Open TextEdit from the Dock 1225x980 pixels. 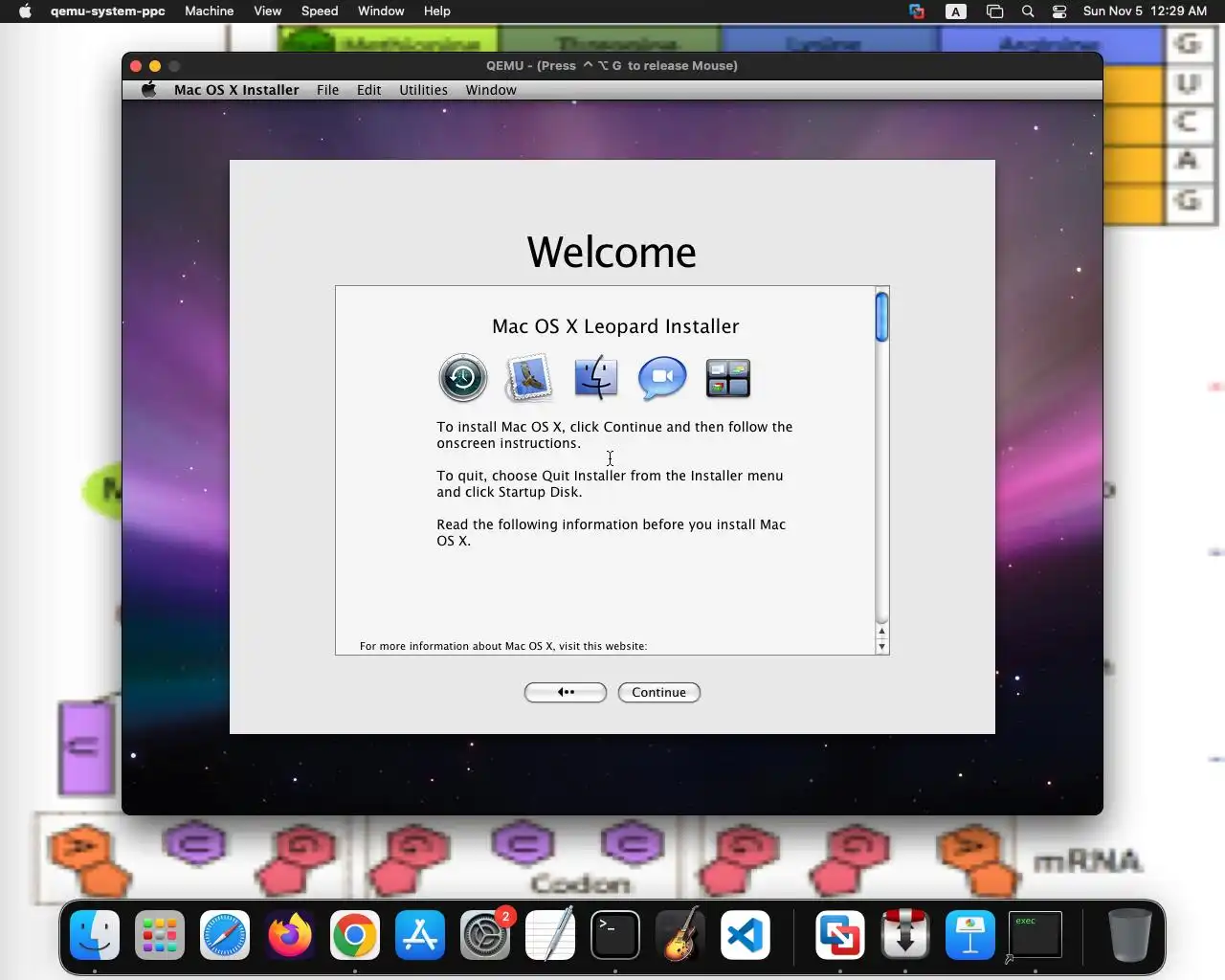click(x=550, y=935)
